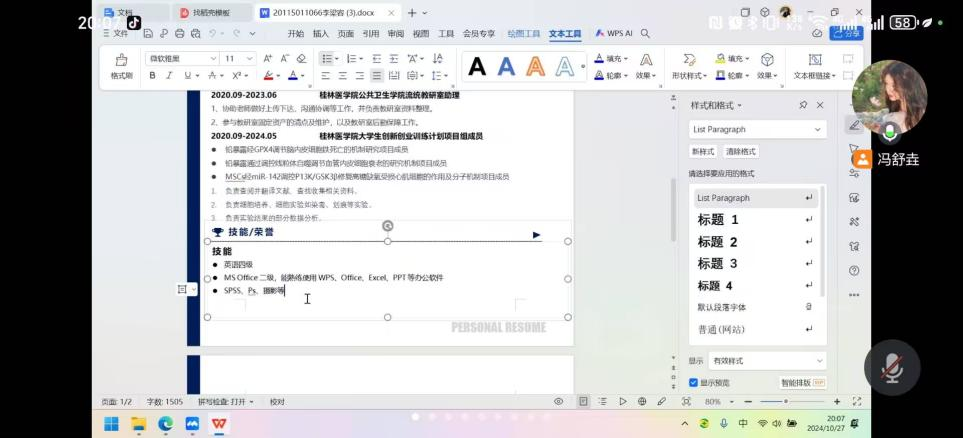The image size is (963, 438).
Task: Toggle justified paragraph alignment
Action: tap(377, 75)
